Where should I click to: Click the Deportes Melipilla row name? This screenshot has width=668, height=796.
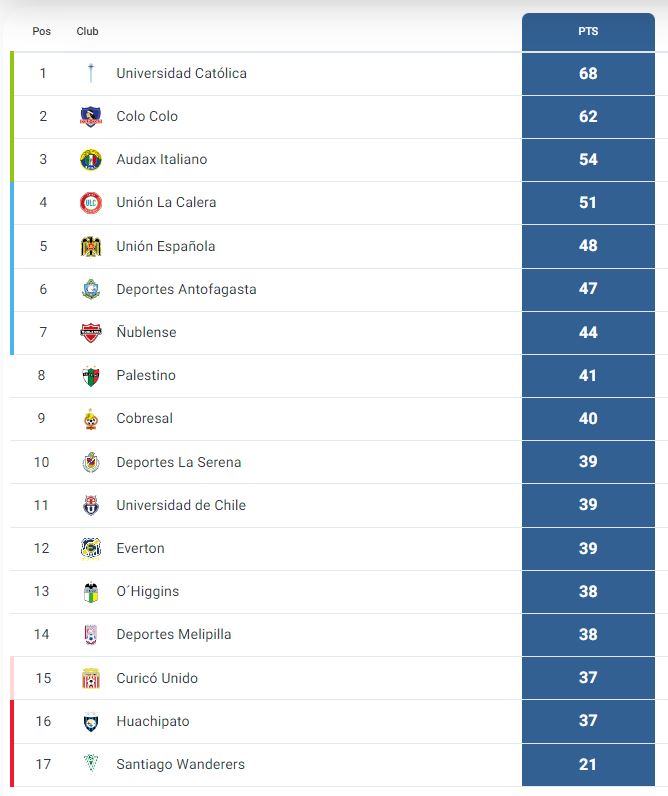coord(174,635)
